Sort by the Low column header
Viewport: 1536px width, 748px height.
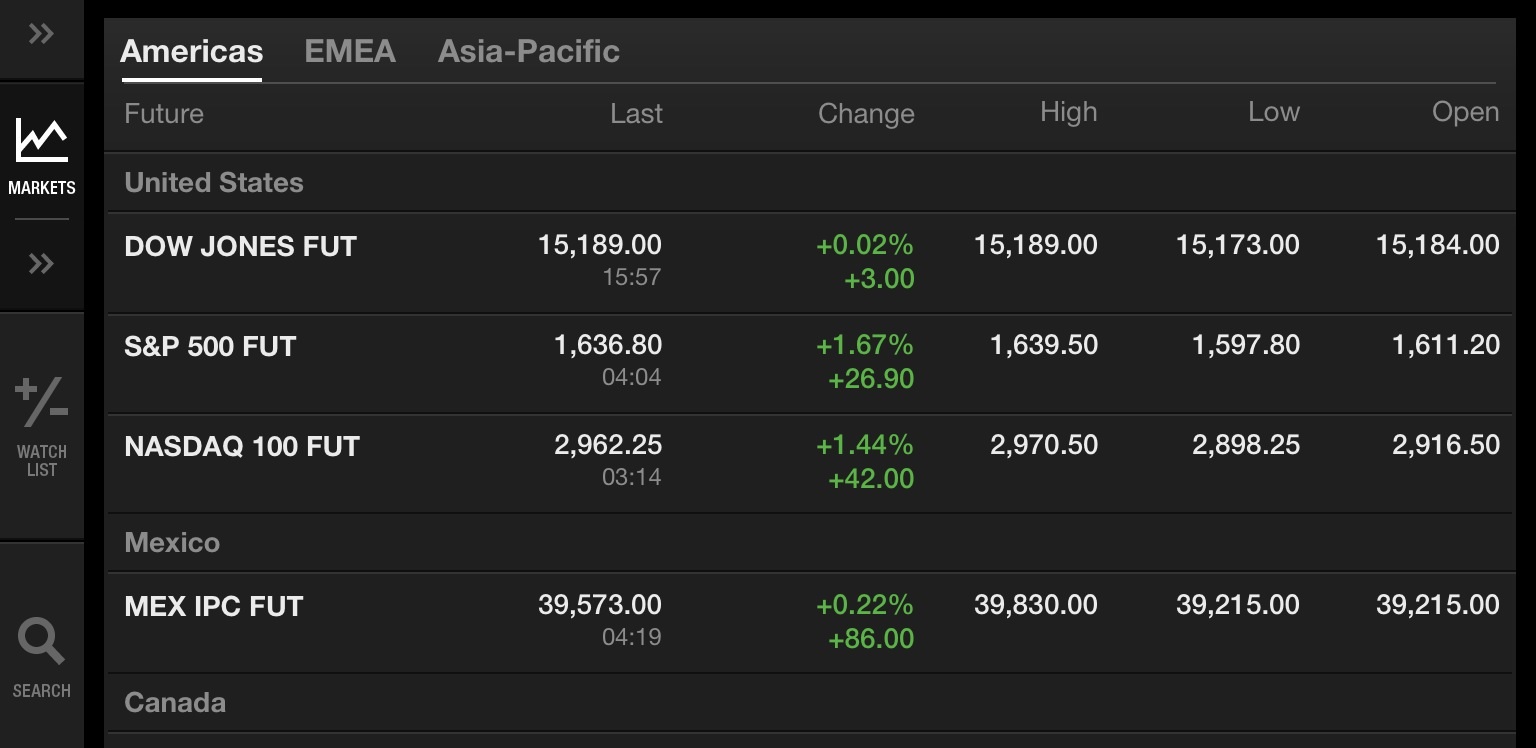point(1273,112)
